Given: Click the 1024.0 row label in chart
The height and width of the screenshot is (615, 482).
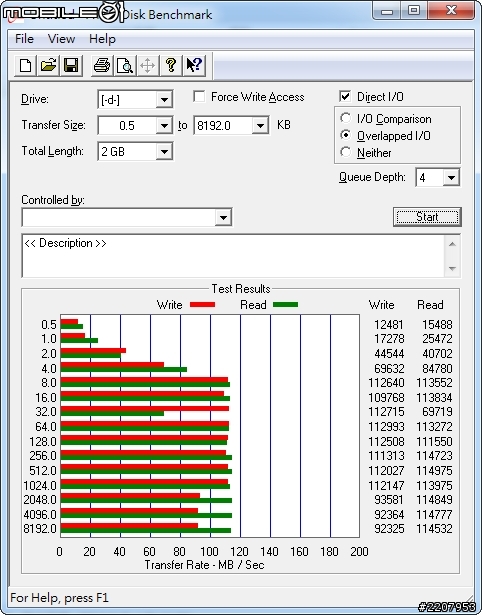Looking at the screenshot, I should (40, 486).
